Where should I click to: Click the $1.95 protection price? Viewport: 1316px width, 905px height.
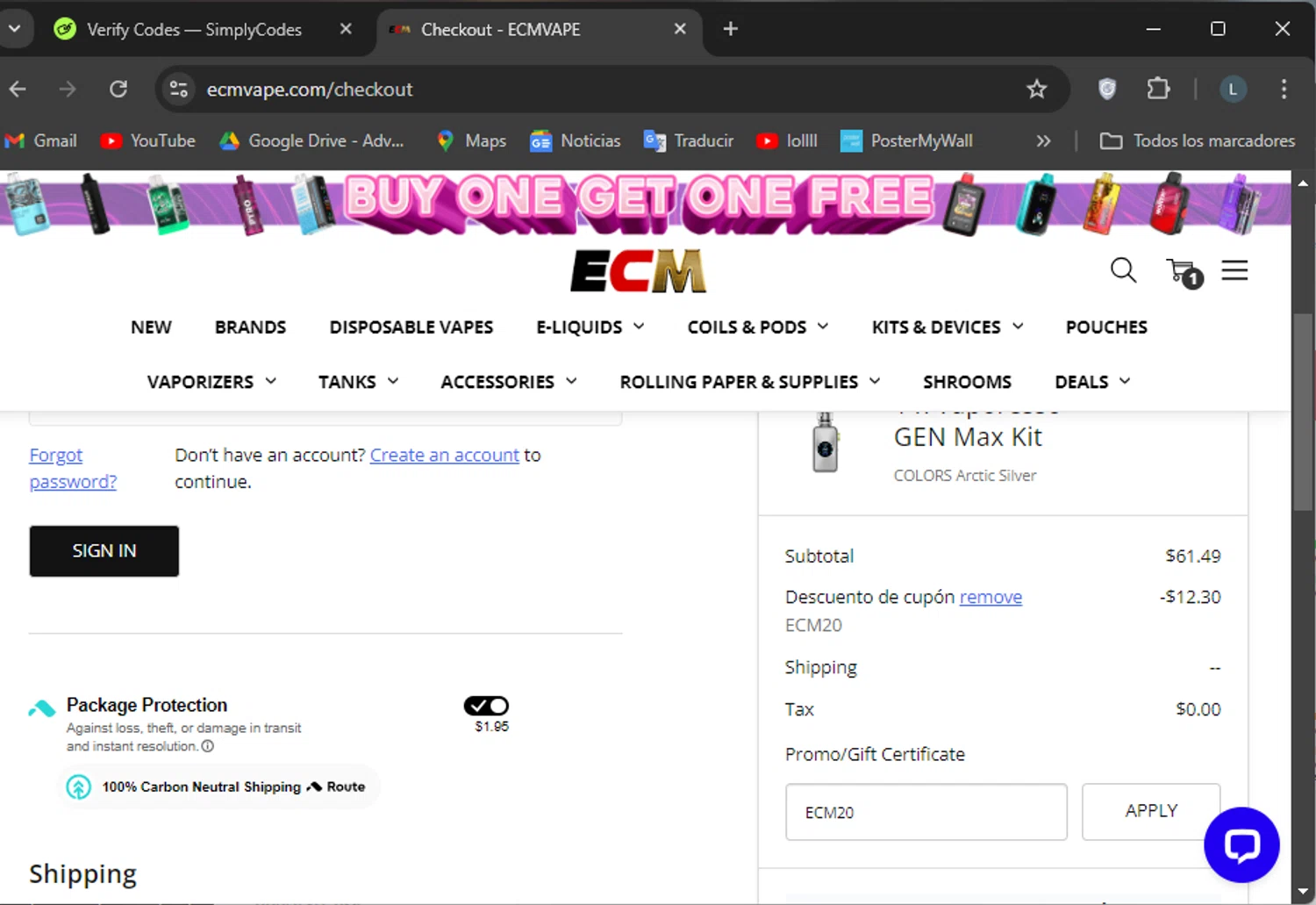pyautogui.click(x=491, y=727)
